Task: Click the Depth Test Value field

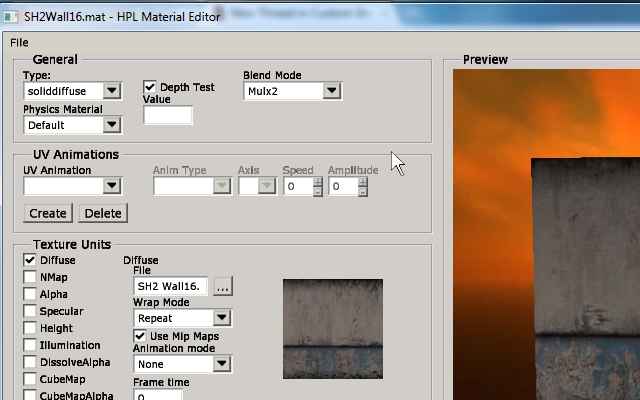Action: tap(168, 115)
